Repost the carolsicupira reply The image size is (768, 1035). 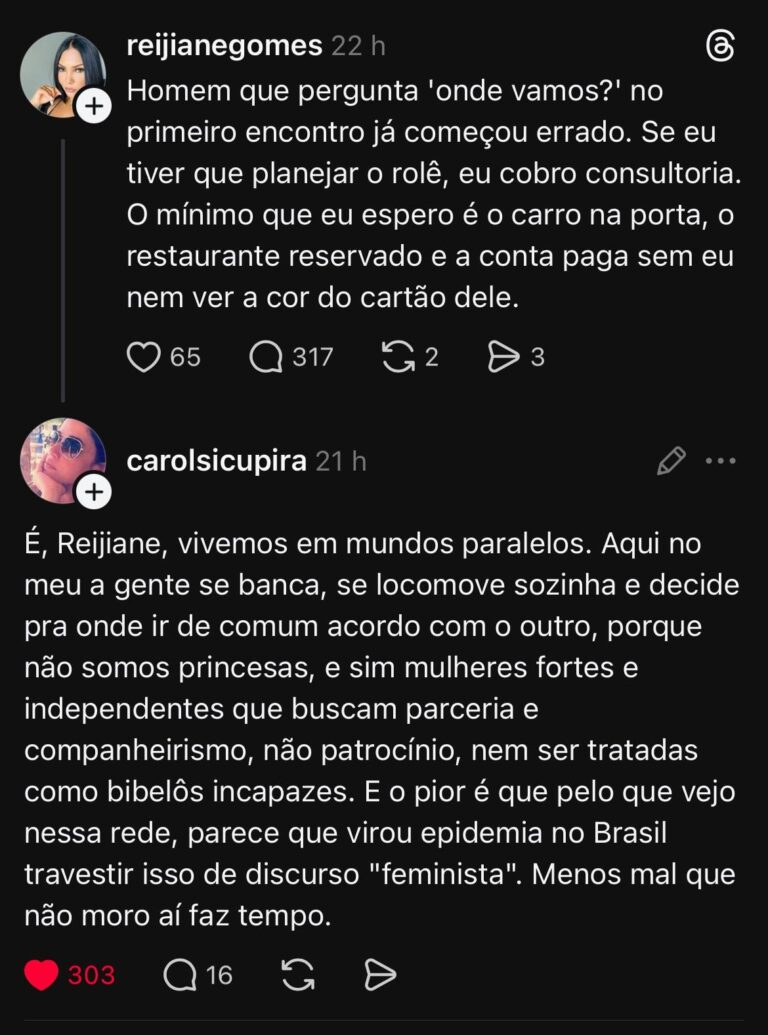[x=298, y=975]
